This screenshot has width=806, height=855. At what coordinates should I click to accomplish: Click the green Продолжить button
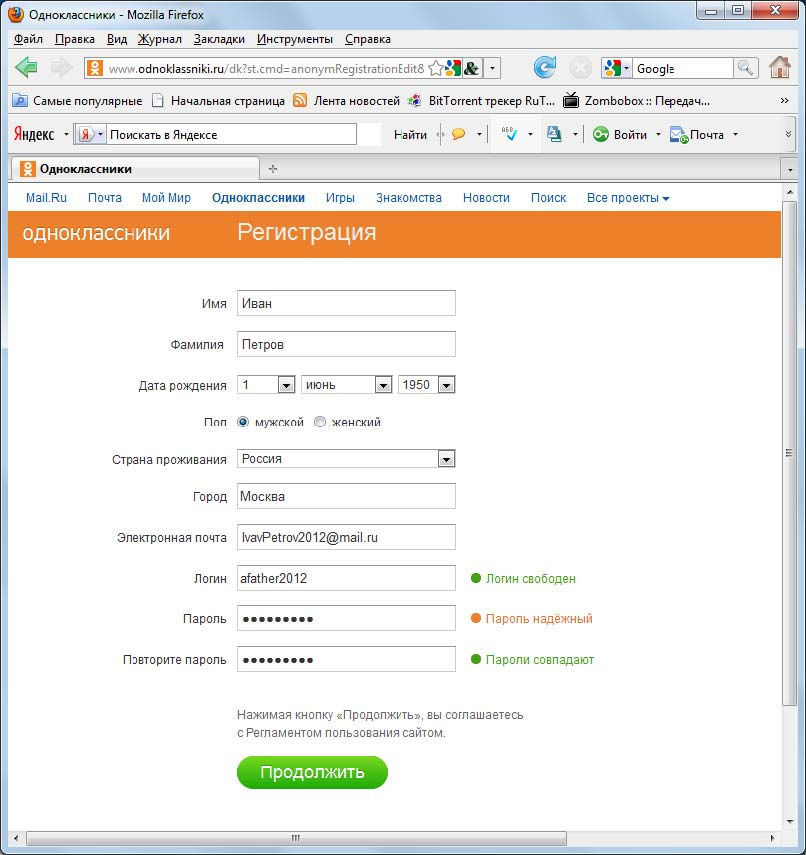click(x=312, y=772)
